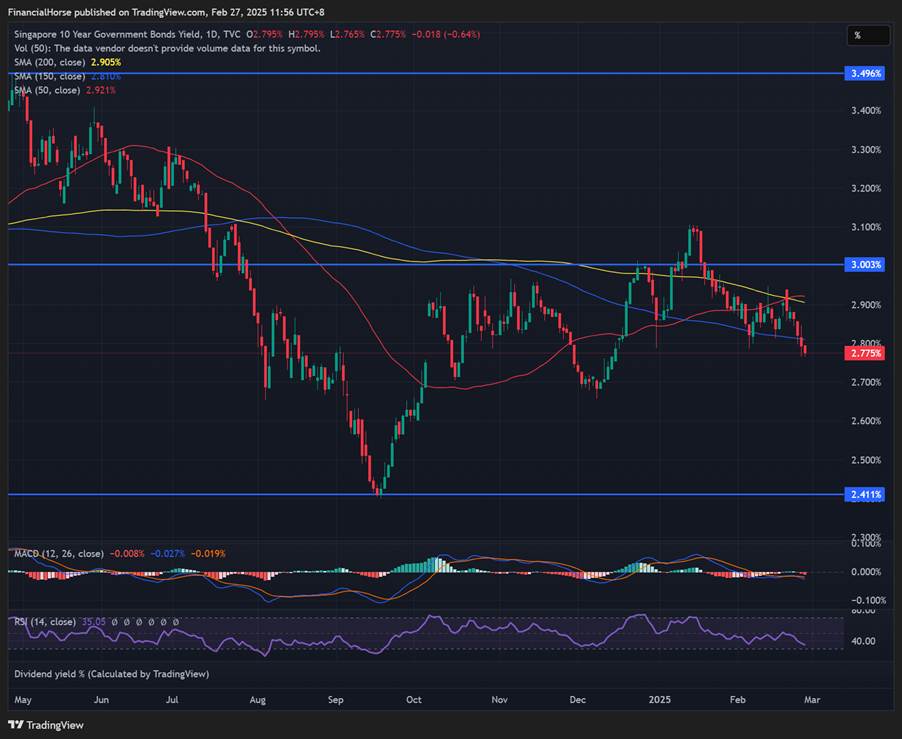Click the MACD (12, 26, close) legend

point(57,553)
